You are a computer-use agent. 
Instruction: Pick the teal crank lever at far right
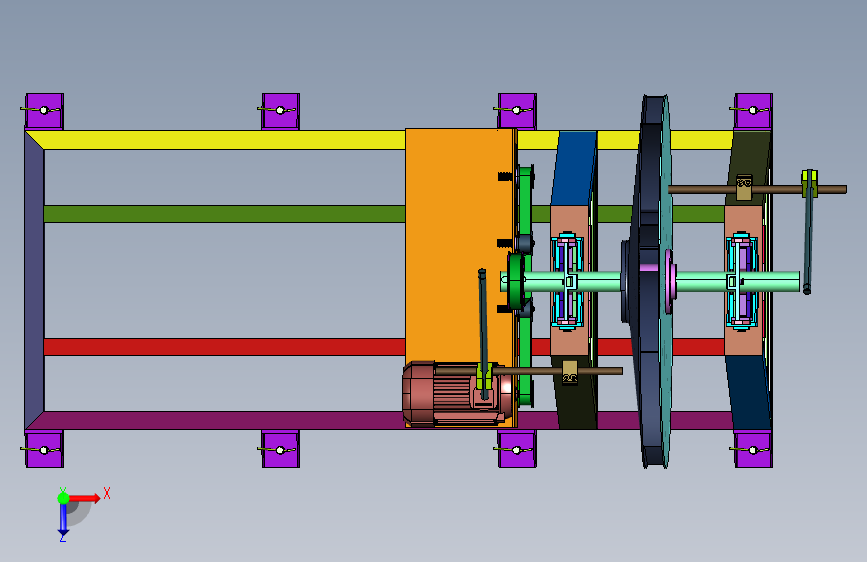click(808, 232)
